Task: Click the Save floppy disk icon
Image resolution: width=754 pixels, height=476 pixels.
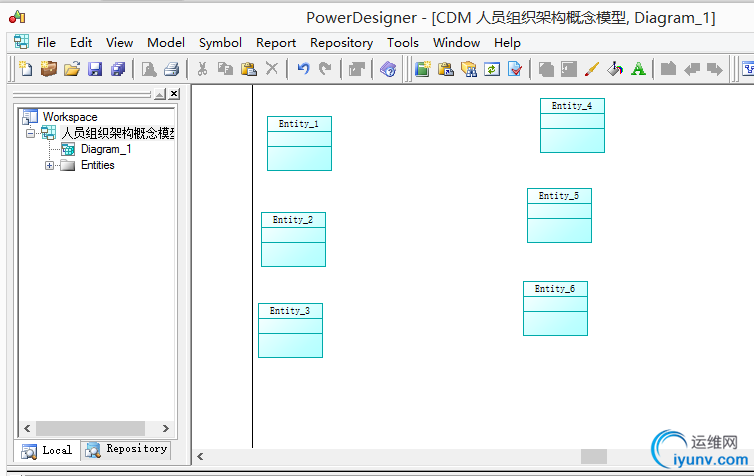Action: point(95,69)
